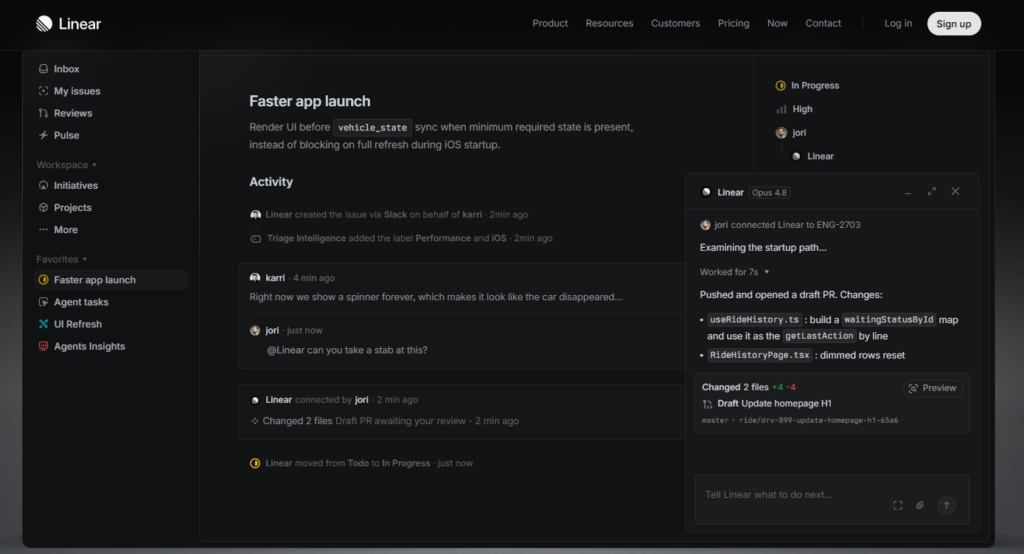Open the Resources menu
Viewport: 1024px width, 554px height.
point(609,24)
